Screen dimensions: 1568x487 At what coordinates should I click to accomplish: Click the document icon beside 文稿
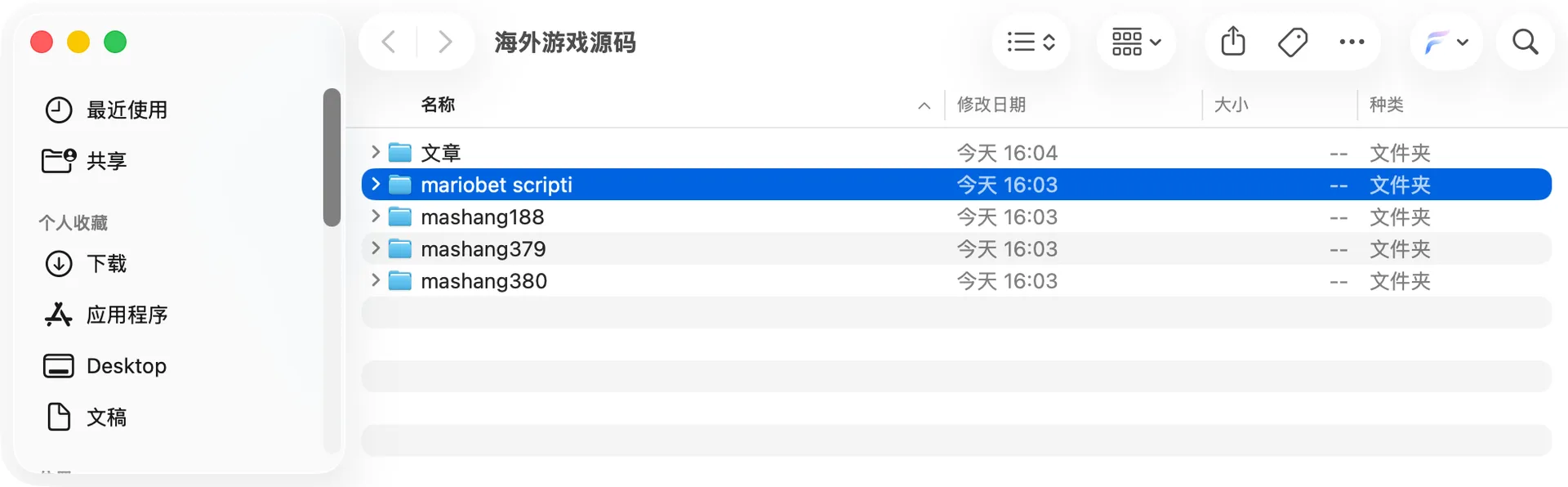59,417
